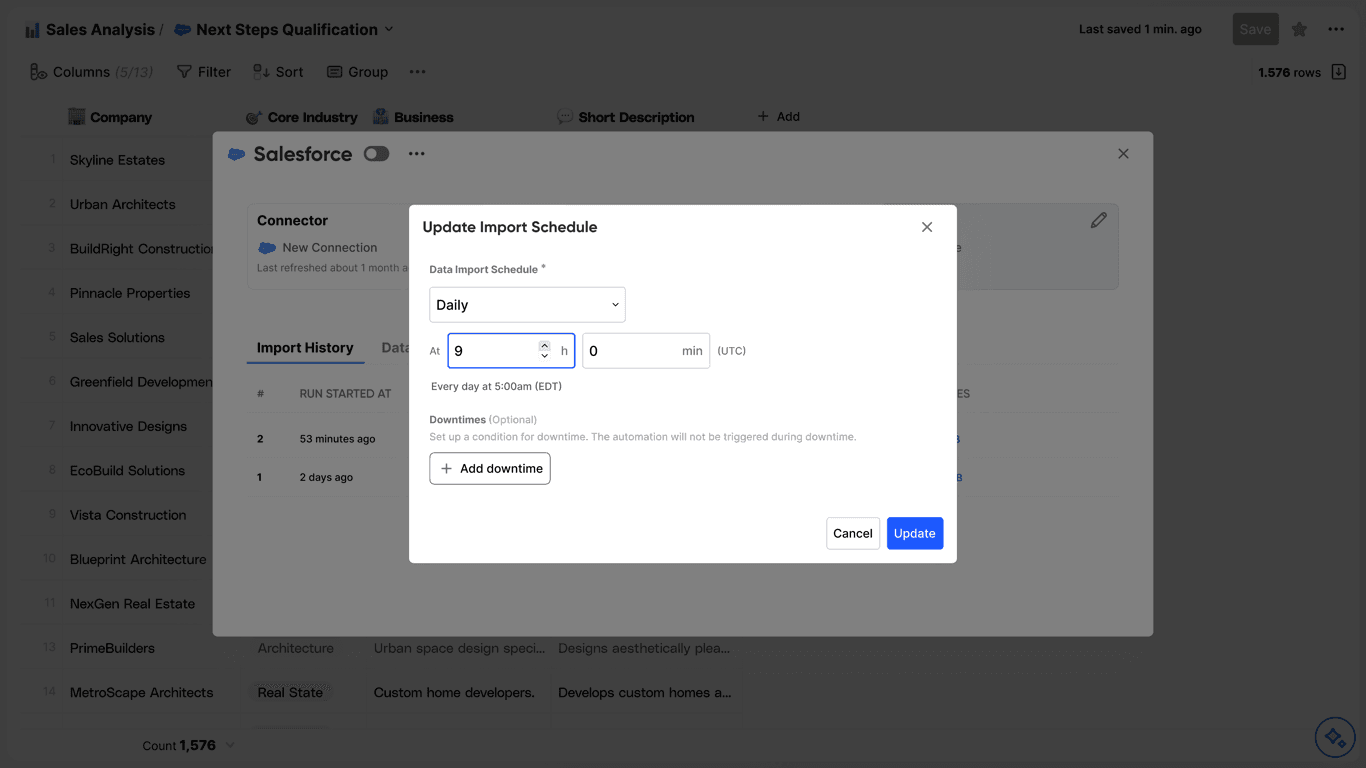1366x768 pixels.
Task: Open the top-right three-dot more menu
Action: coord(1336,30)
